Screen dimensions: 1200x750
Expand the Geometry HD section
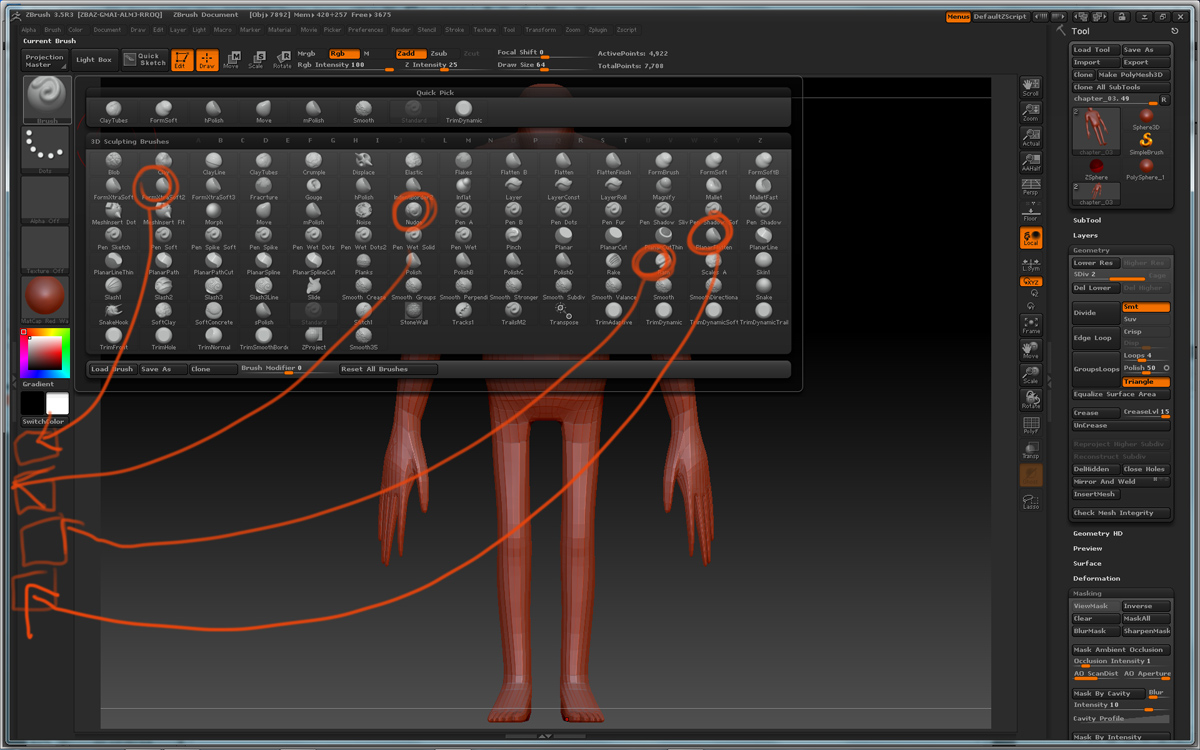point(1097,533)
